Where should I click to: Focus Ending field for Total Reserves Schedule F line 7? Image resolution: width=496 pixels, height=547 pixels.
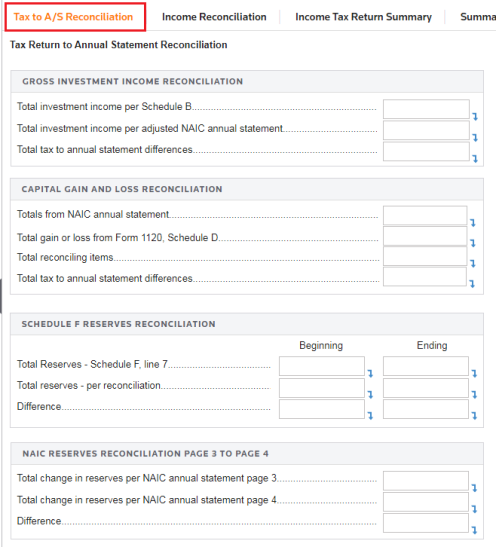coord(426,366)
